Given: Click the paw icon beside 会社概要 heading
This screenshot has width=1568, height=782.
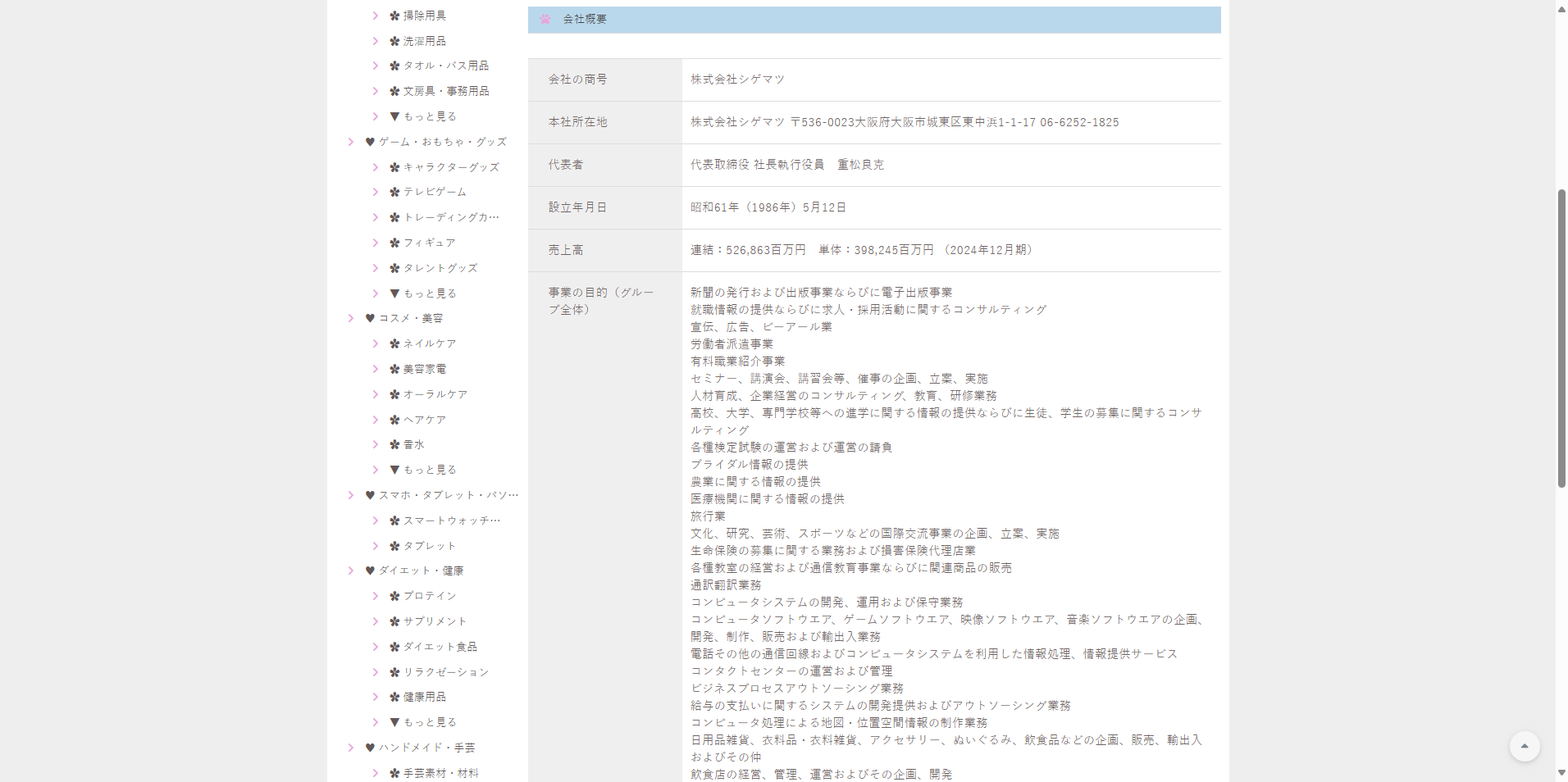Looking at the screenshot, I should click(x=545, y=19).
